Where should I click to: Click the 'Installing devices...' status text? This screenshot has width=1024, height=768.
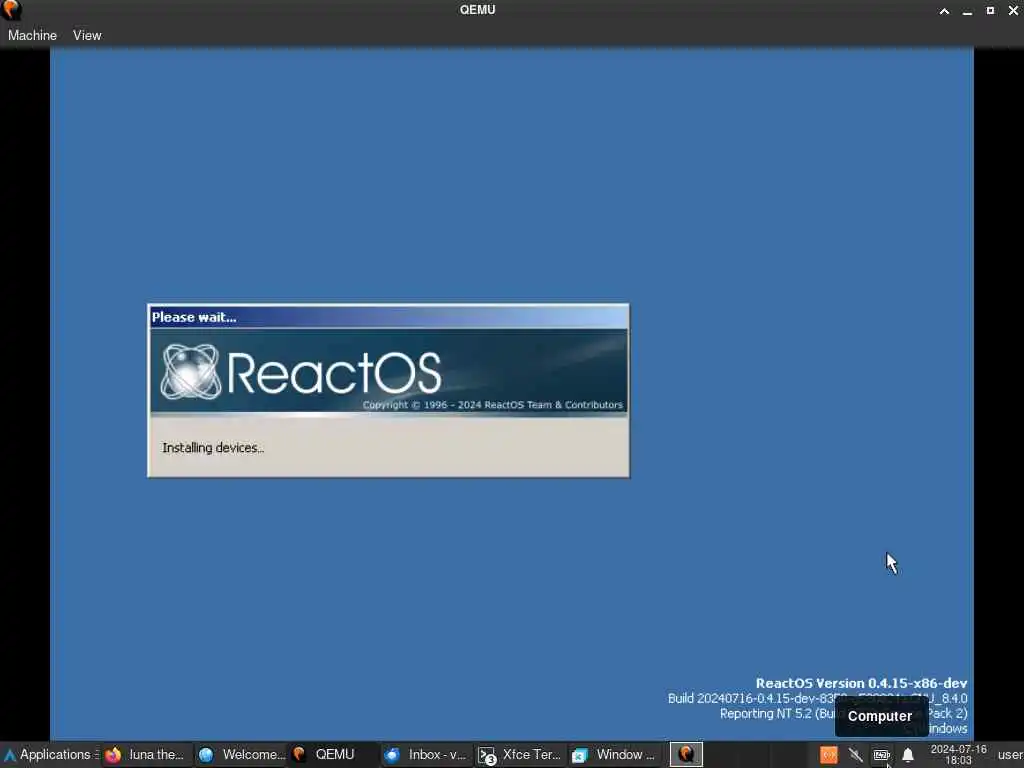213,448
